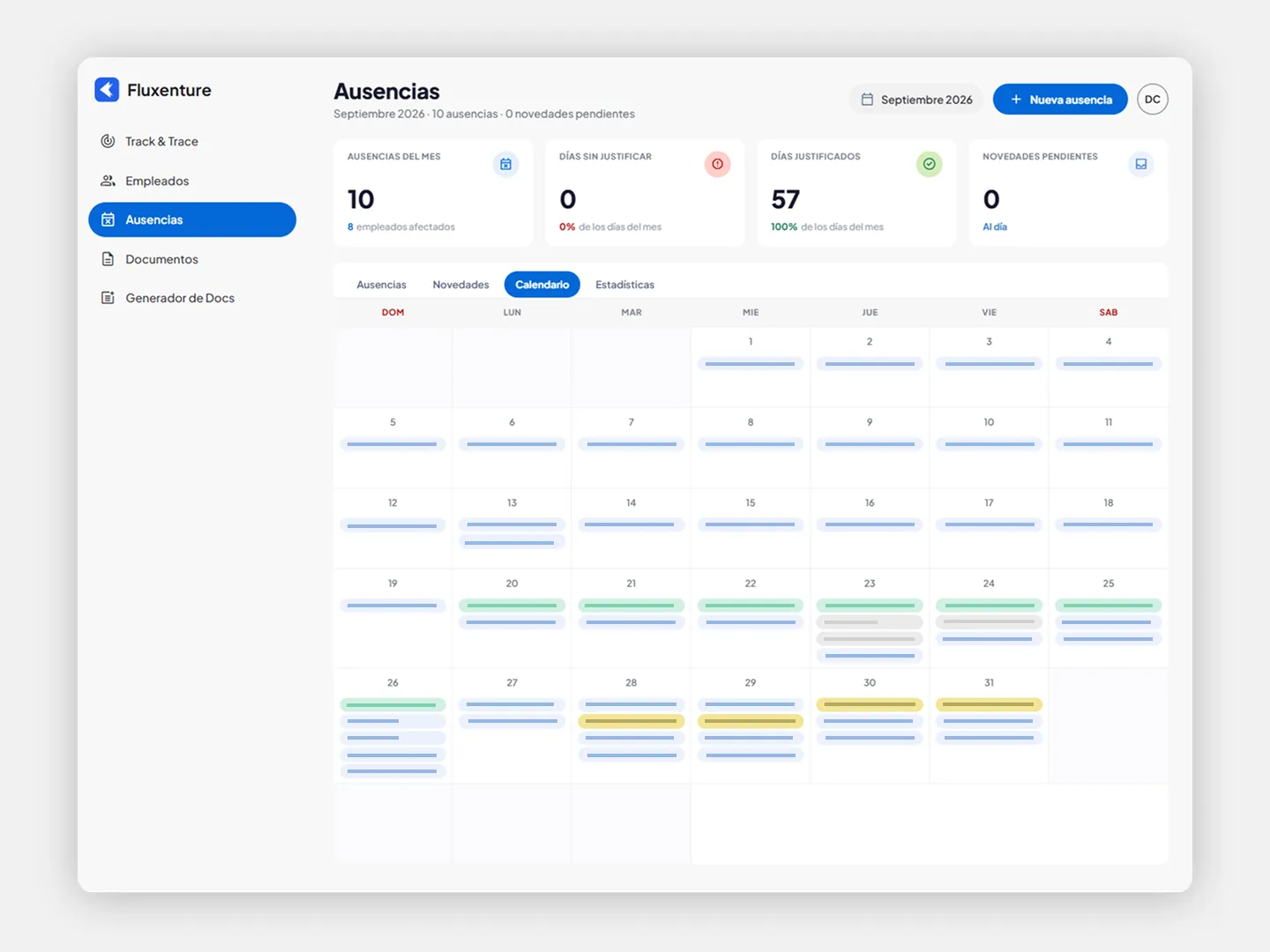Click day number 15 in calendar

click(x=751, y=502)
